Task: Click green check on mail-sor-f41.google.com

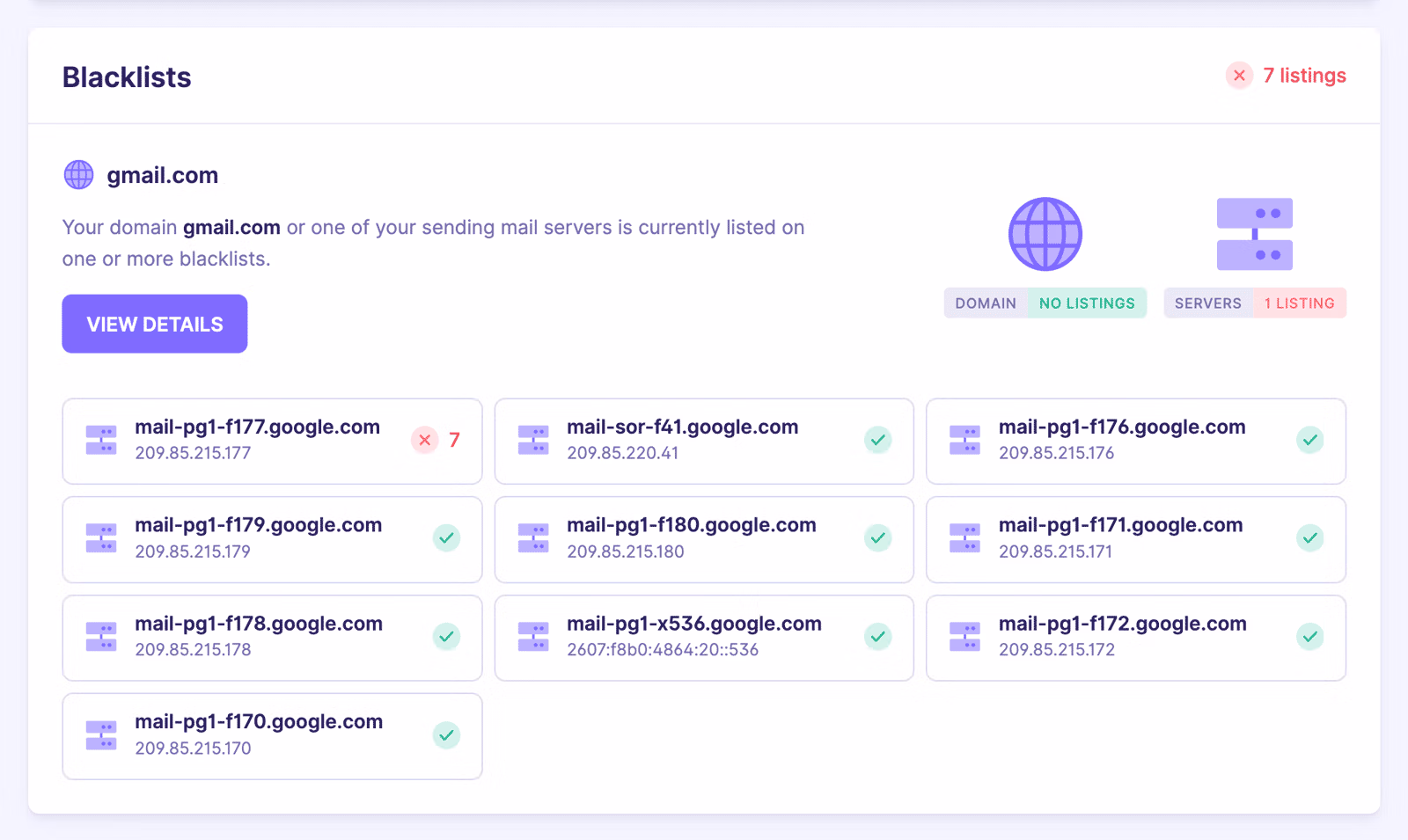Action: click(x=878, y=440)
